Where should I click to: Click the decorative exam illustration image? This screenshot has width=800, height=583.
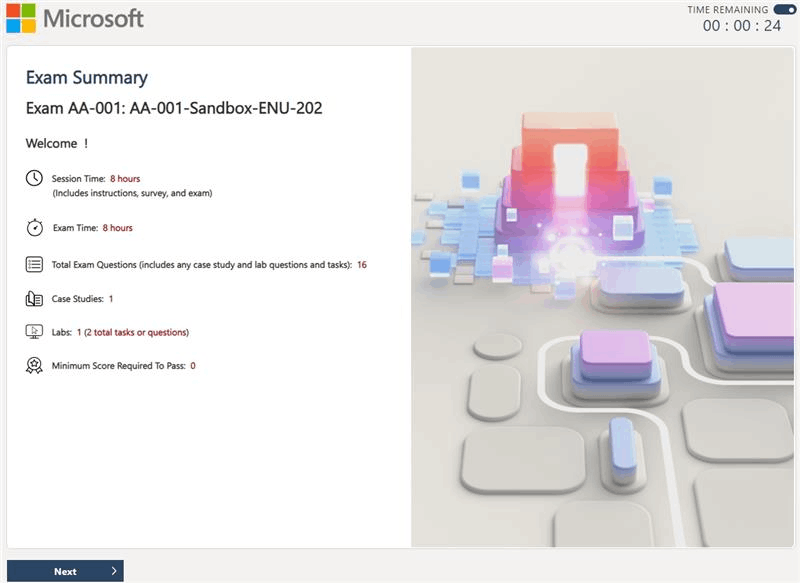point(603,297)
